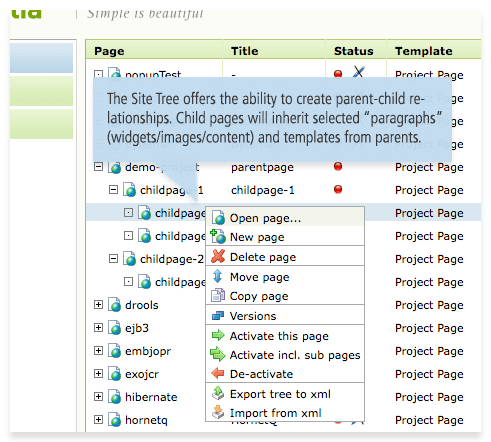Collapse the demo-project tree node

(98, 166)
